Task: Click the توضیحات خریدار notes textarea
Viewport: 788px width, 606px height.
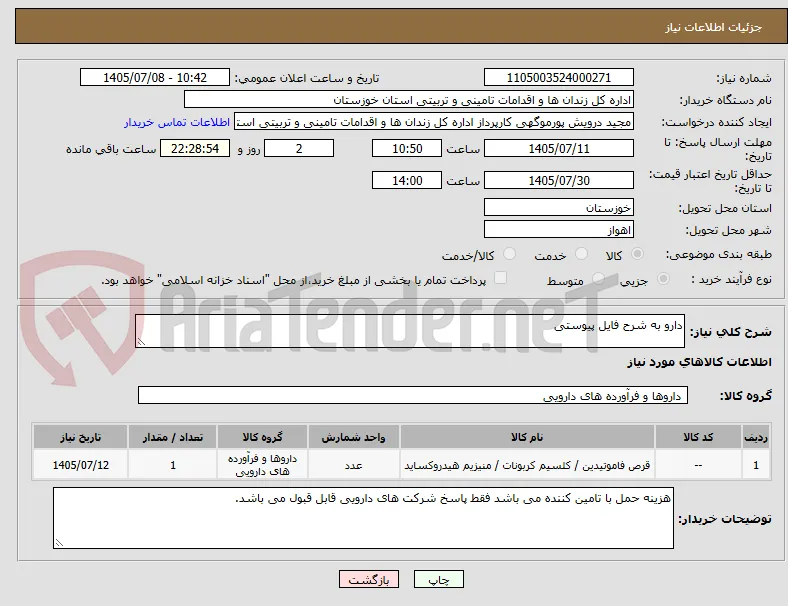Action: (363, 518)
